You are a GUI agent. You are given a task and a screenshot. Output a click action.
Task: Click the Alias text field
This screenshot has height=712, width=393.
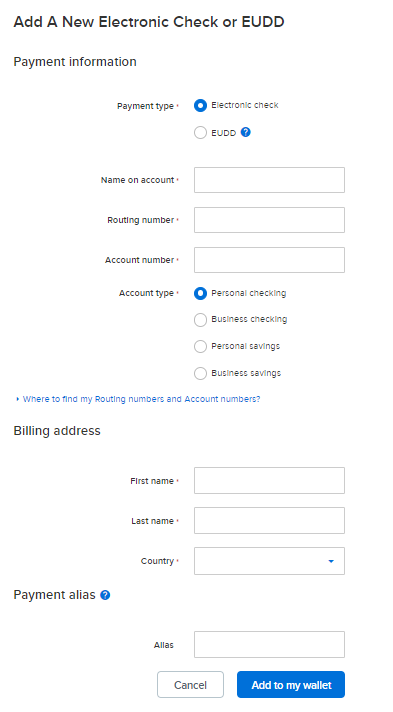(269, 644)
